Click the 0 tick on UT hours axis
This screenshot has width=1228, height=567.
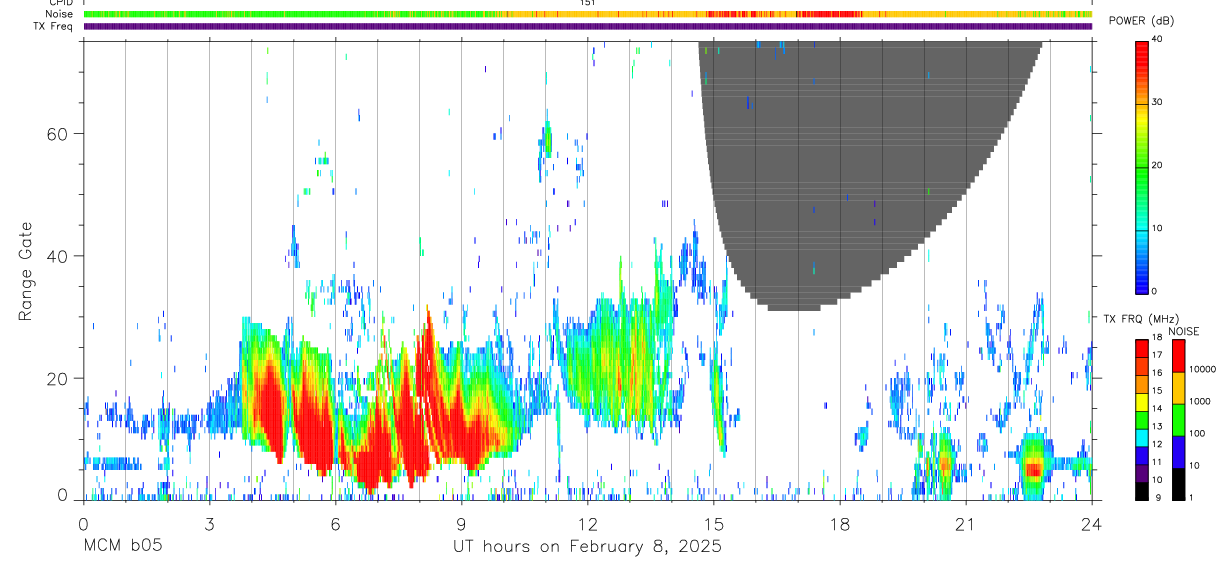[83, 524]
